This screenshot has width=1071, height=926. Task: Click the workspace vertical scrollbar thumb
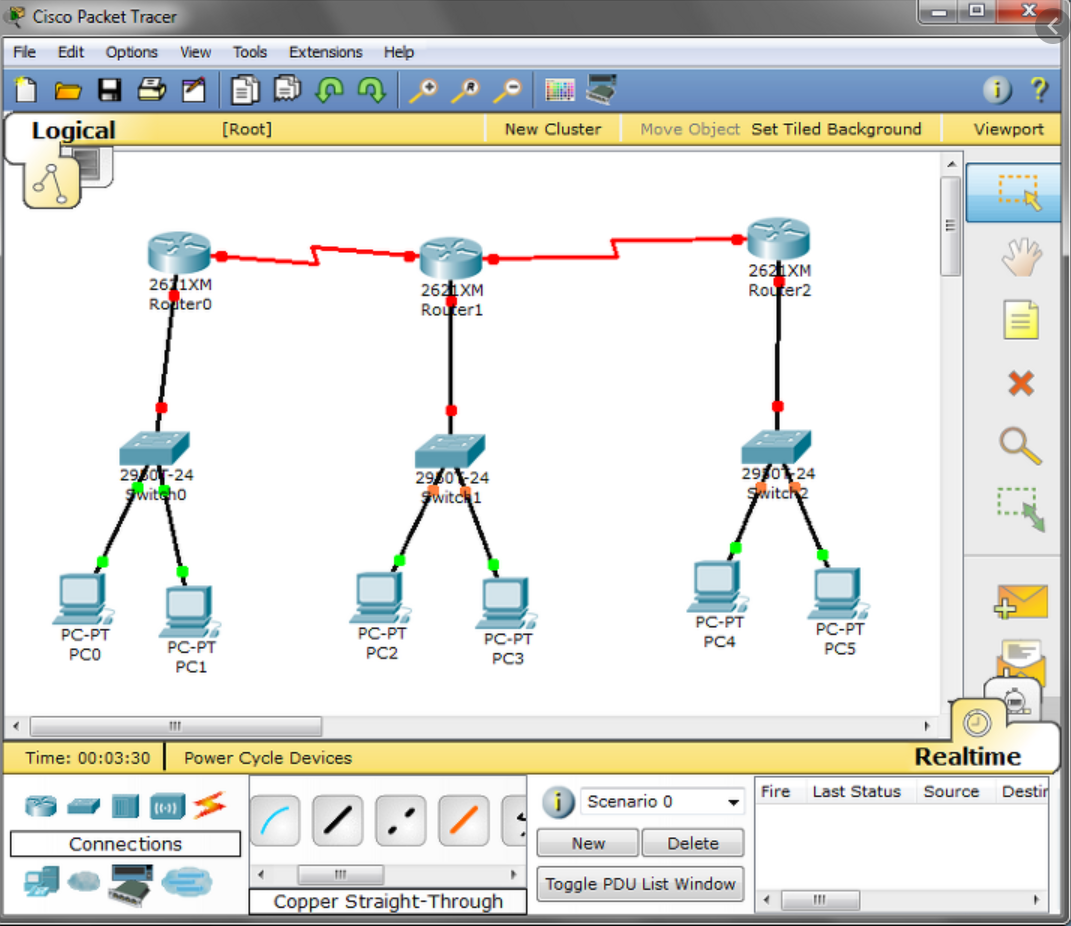950,226
